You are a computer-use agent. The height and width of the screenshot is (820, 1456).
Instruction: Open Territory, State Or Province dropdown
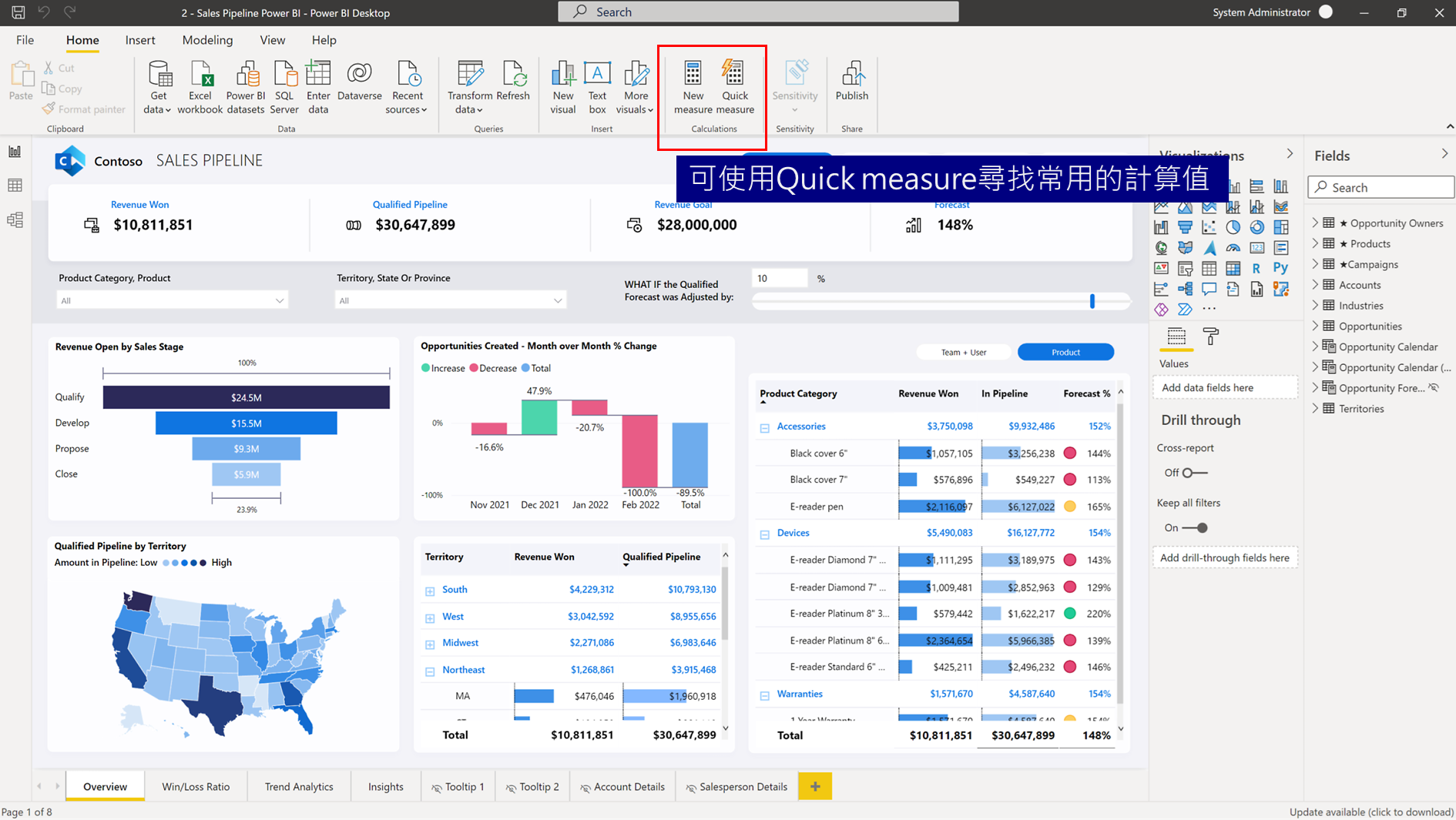coord(451,300)
